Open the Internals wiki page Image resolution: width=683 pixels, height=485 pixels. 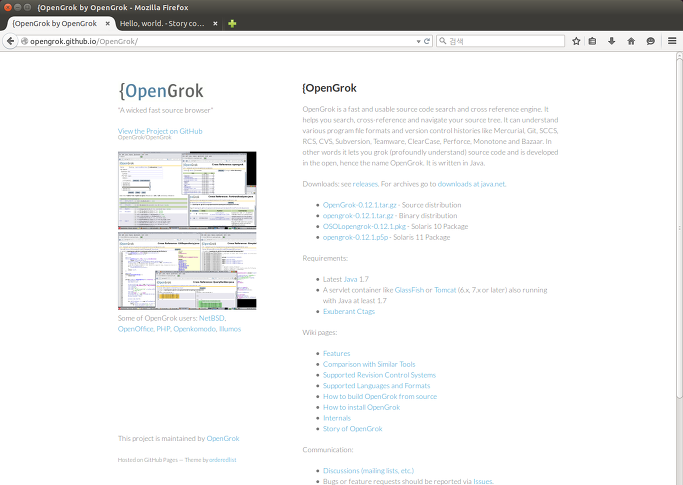point(336,418)
